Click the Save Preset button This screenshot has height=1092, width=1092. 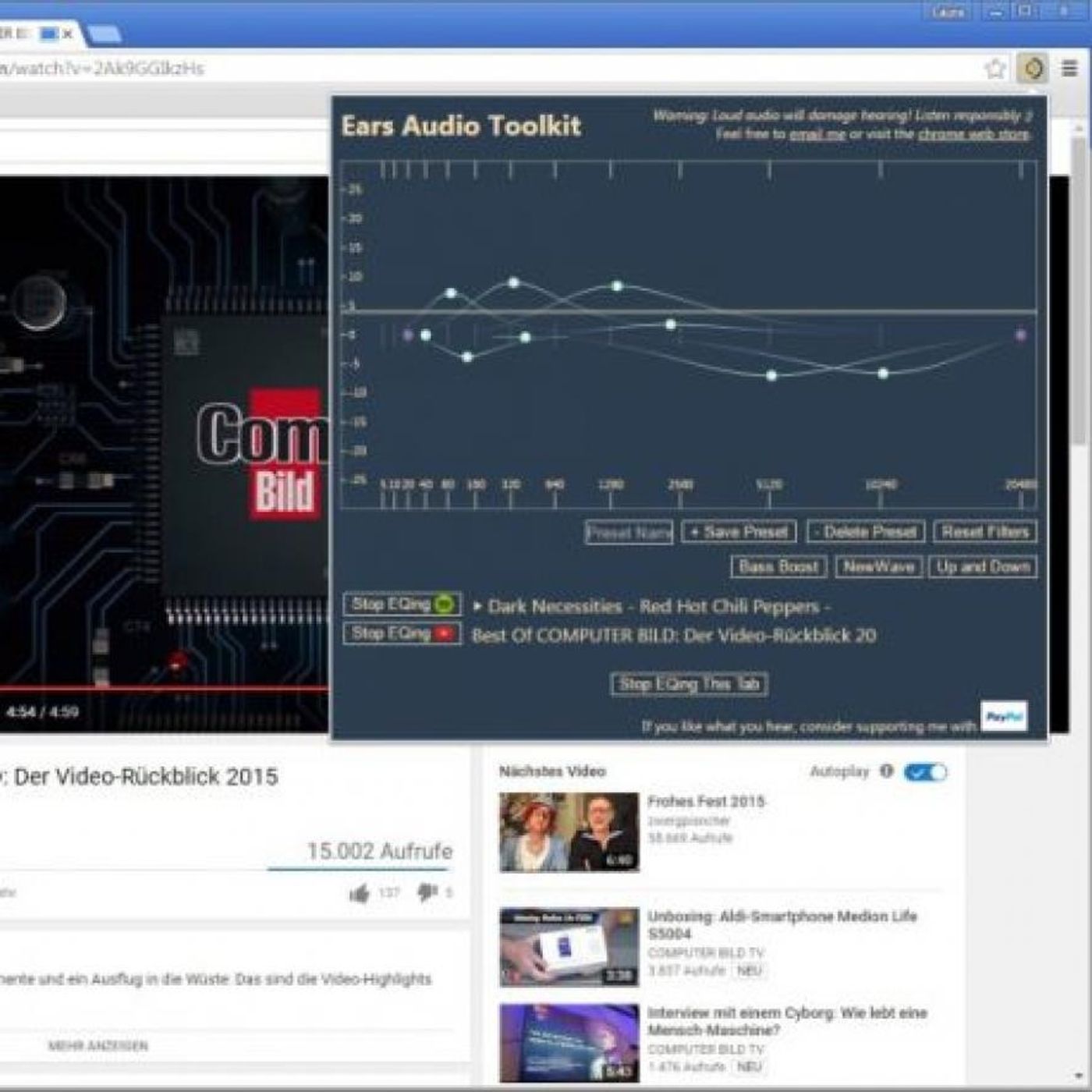[739, 532]
